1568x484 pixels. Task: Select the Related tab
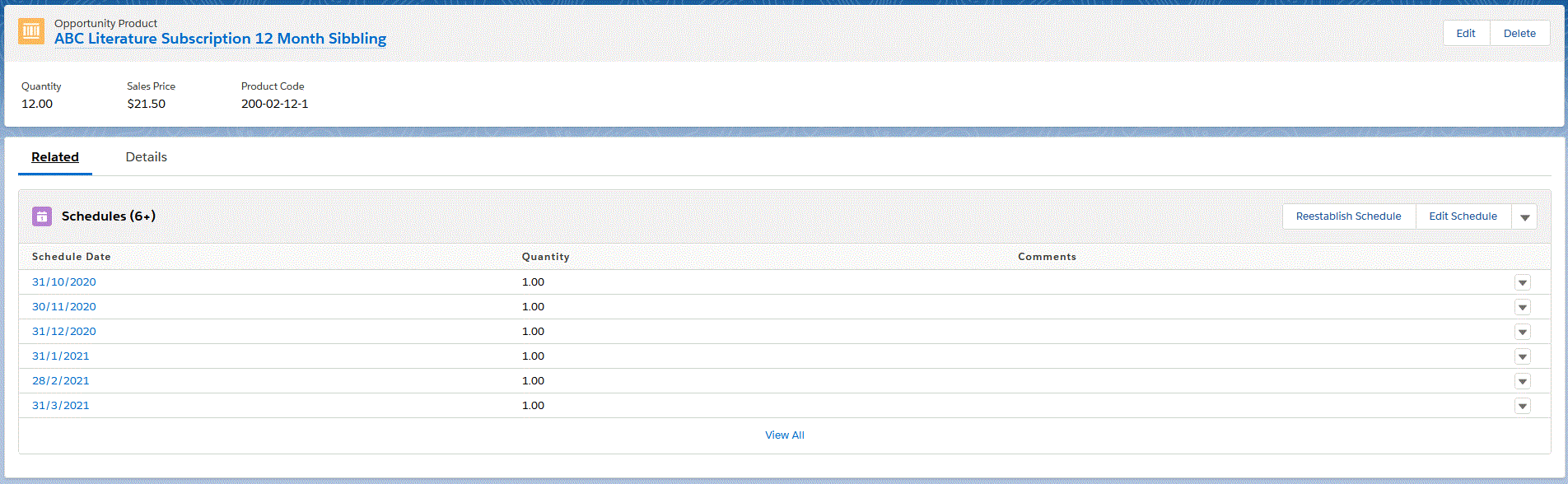[x=55, y=157]
